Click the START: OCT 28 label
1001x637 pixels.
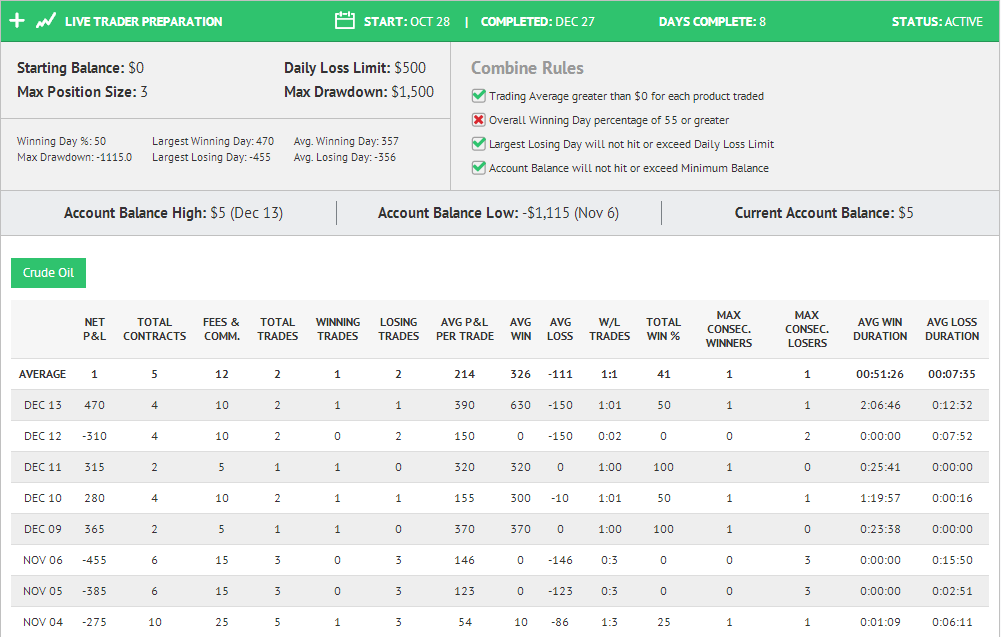click(407, 22)
